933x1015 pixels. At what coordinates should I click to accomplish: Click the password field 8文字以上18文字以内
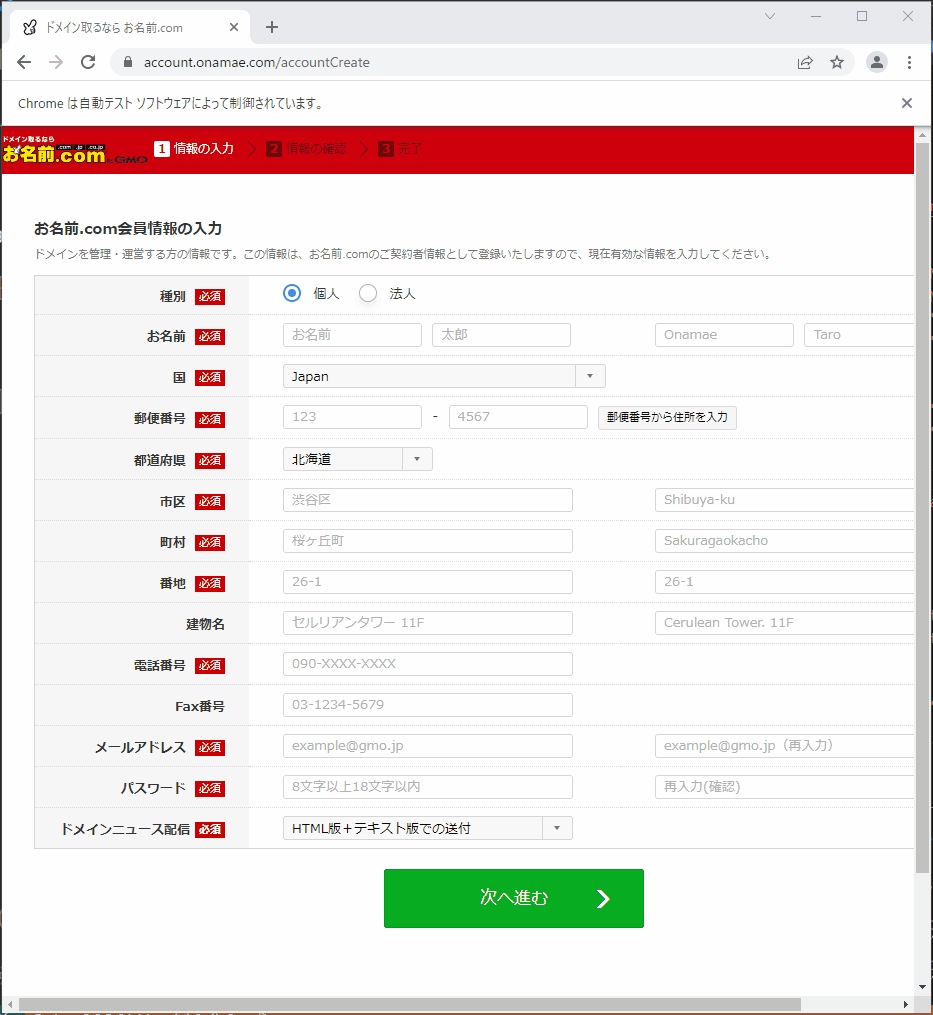coord(427,786)
